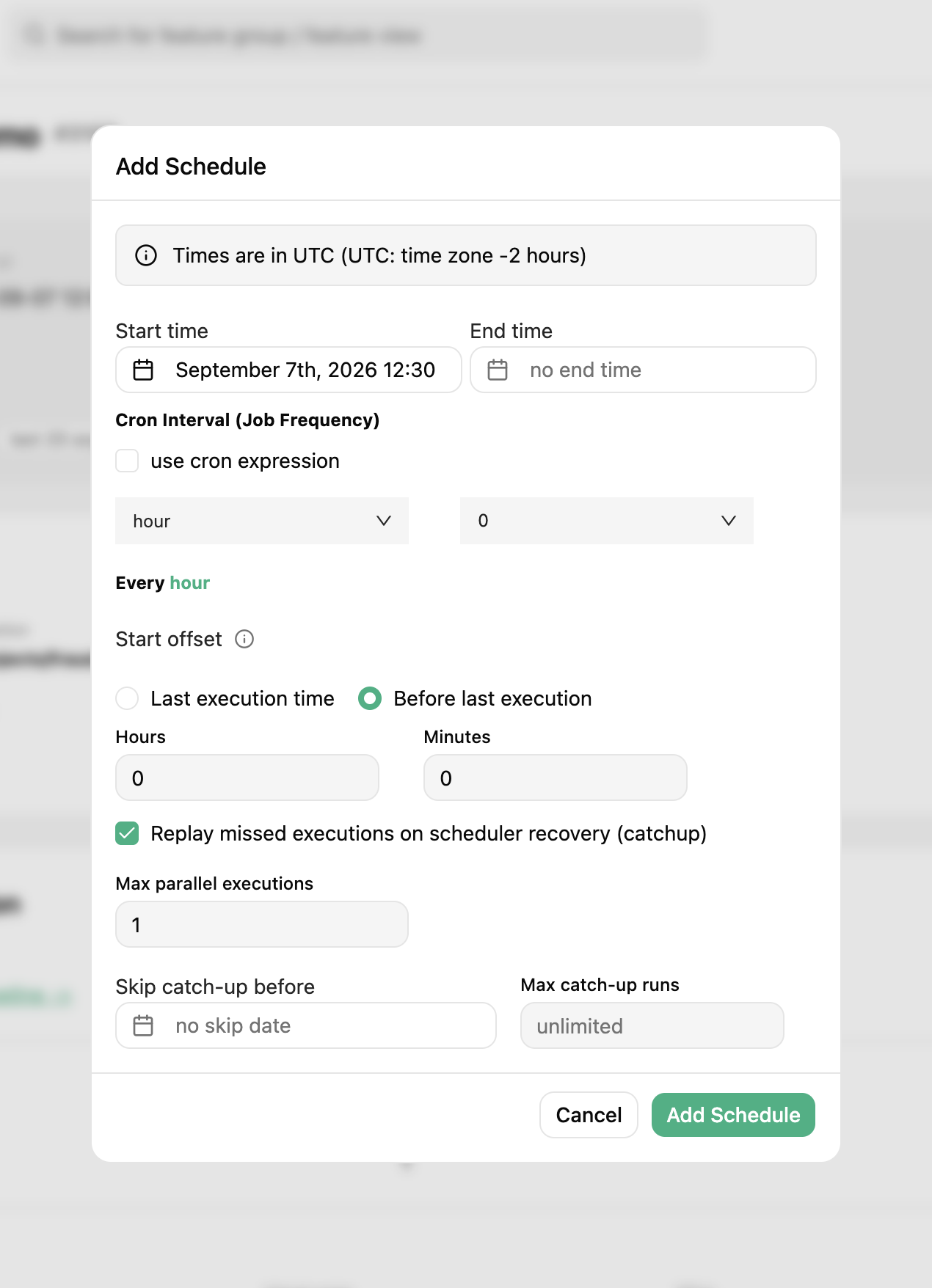
Task: Click the 'Start time' label
Action: tap(162, 331)
